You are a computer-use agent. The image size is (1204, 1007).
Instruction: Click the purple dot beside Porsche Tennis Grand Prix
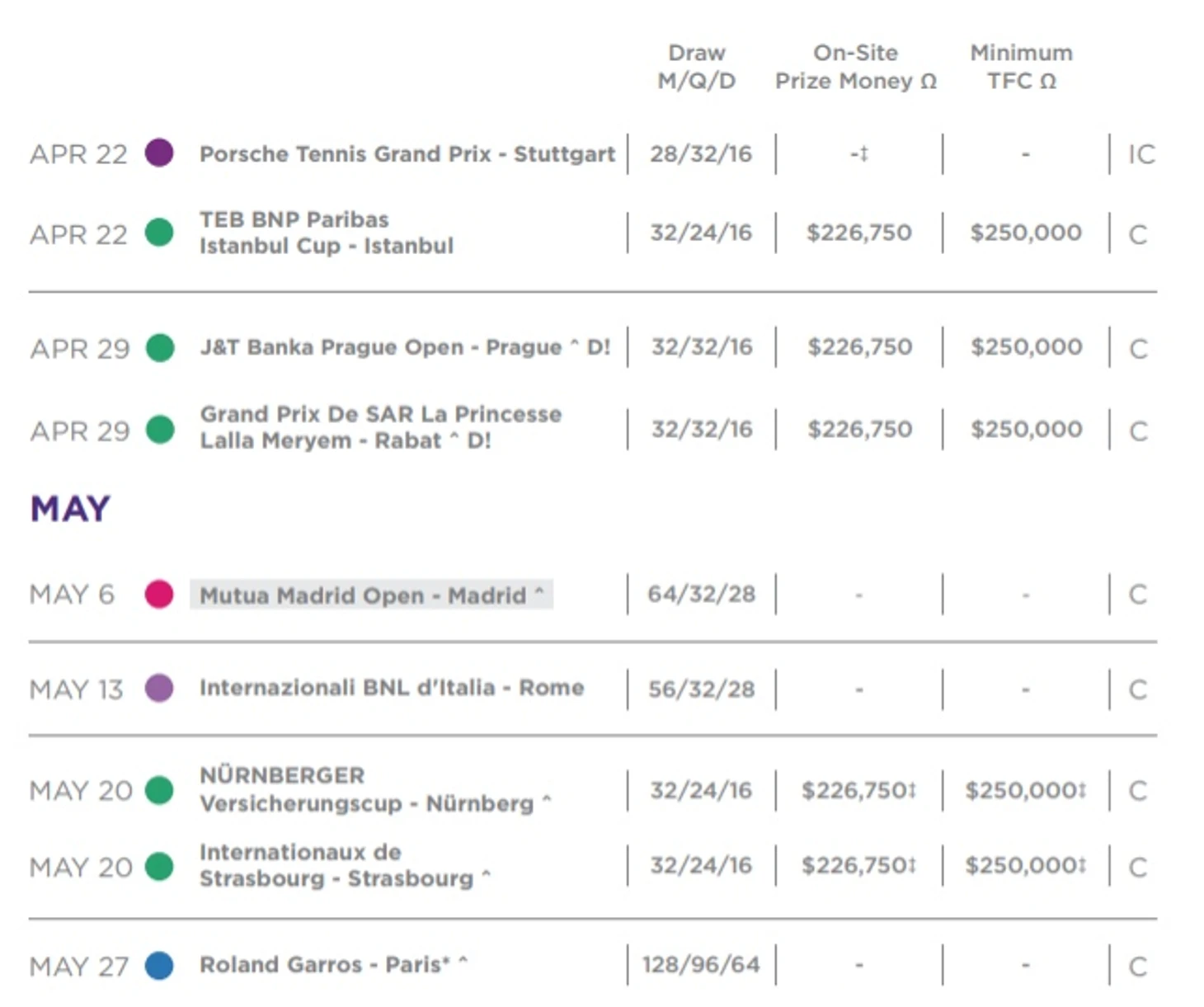[159, 153]
